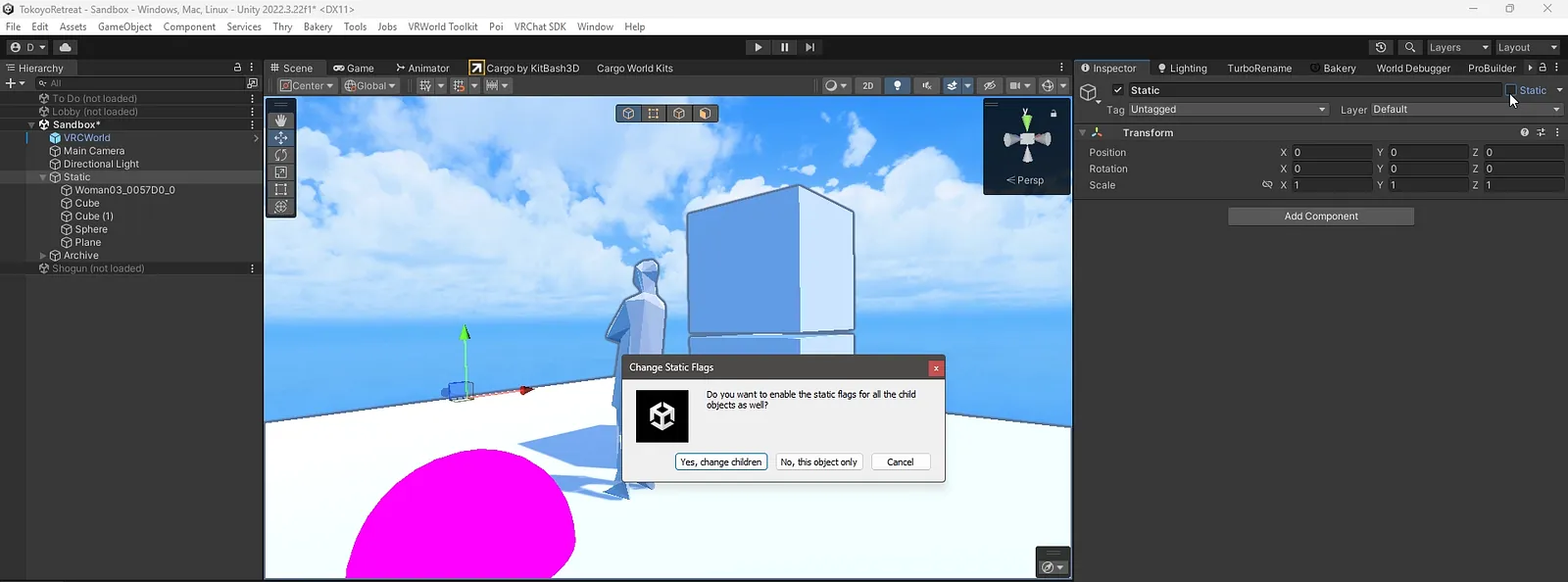
Task: Switch to the Animator tab
Action: point(422,68)
